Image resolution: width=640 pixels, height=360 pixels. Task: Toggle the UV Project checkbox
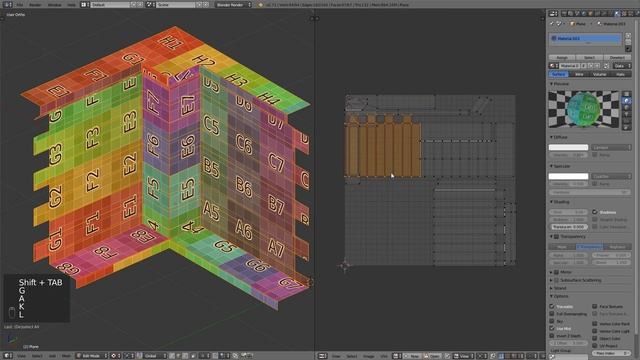(x=595, y=346)
